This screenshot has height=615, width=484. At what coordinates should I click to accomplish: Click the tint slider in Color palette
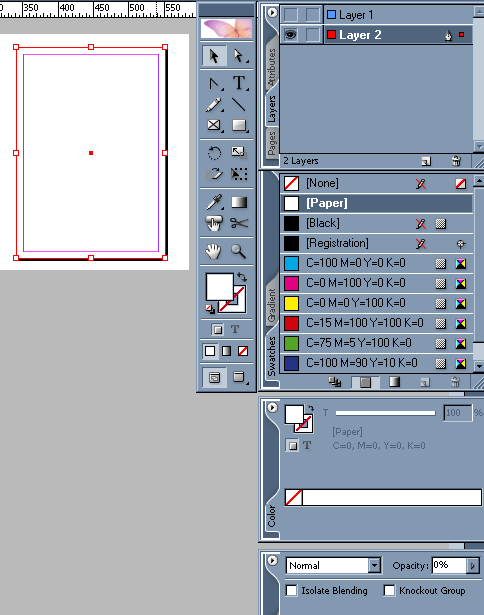click(x=386, y=413)
